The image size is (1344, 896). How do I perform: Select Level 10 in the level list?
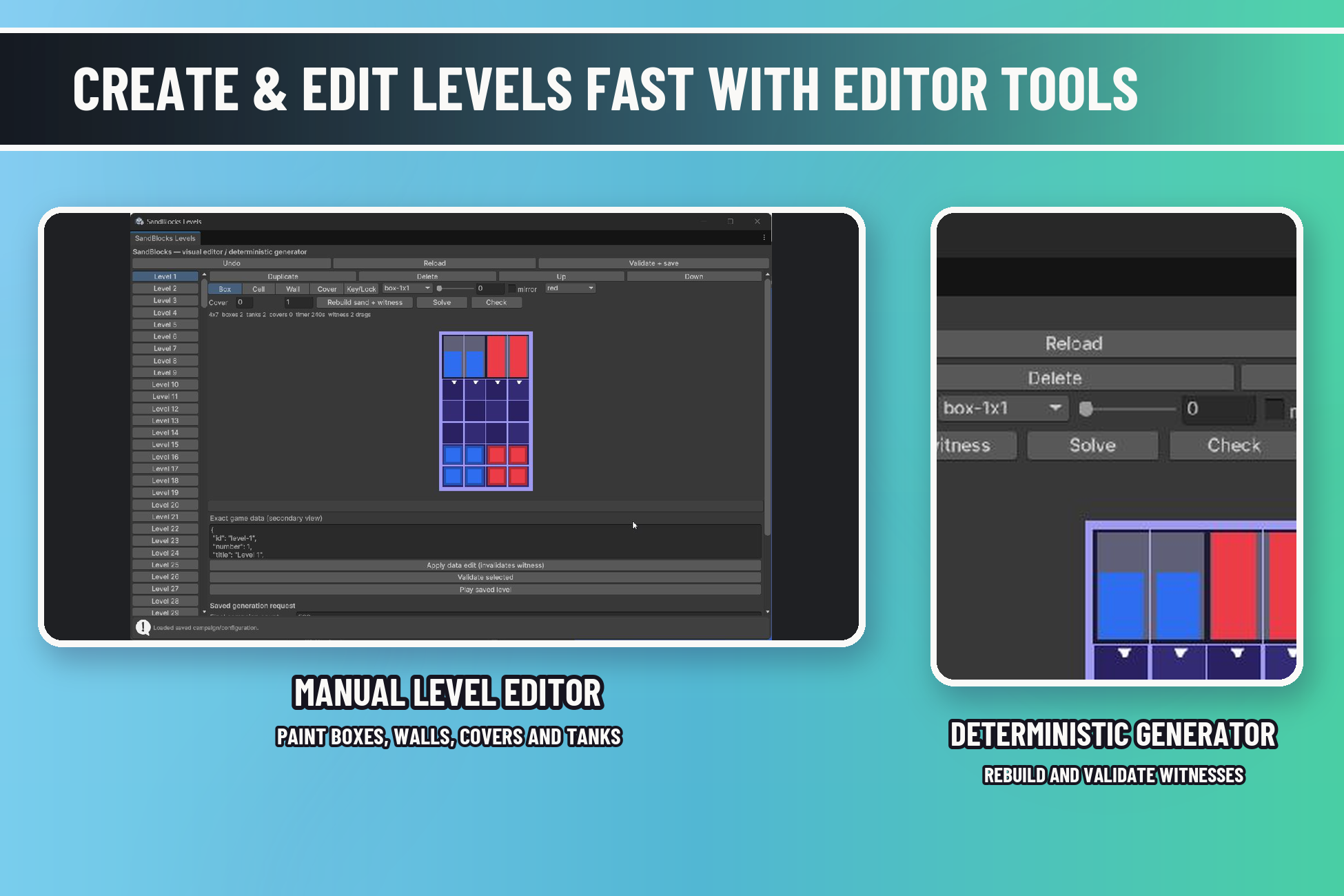pos(165,385)
